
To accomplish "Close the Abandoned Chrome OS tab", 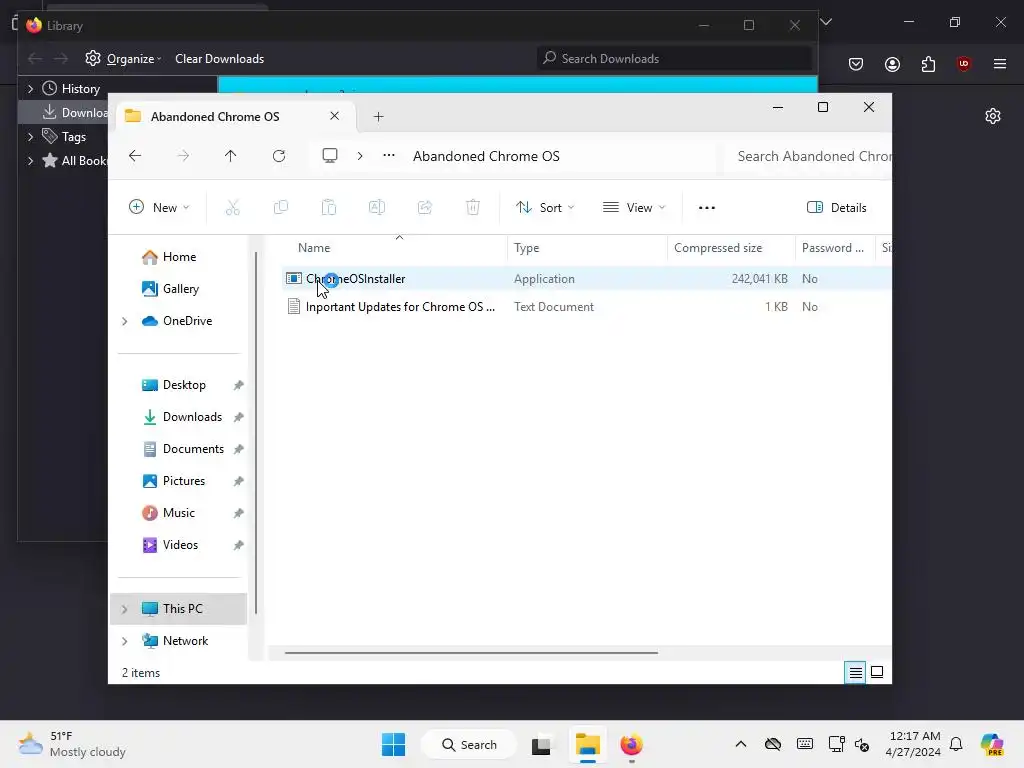I will 334,116.
